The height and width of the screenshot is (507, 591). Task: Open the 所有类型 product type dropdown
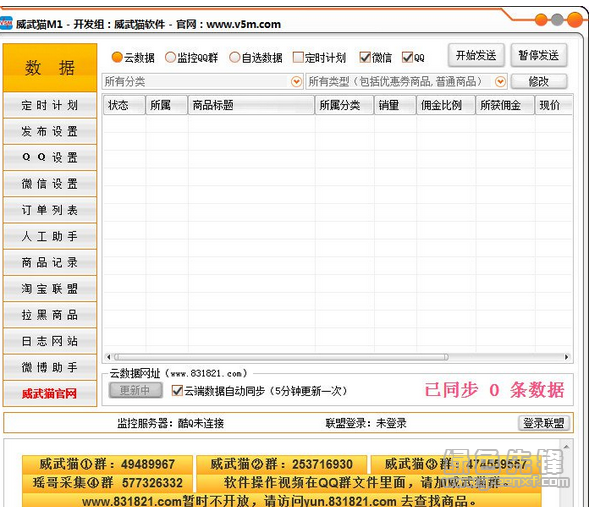click(x=406, y=81)
